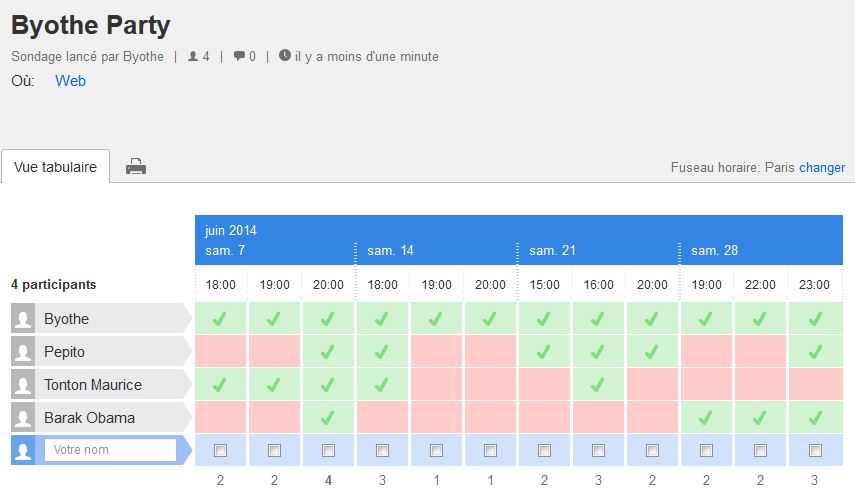
Task: Open the Vue tabulaire tab
Action: tap(56, 167)
